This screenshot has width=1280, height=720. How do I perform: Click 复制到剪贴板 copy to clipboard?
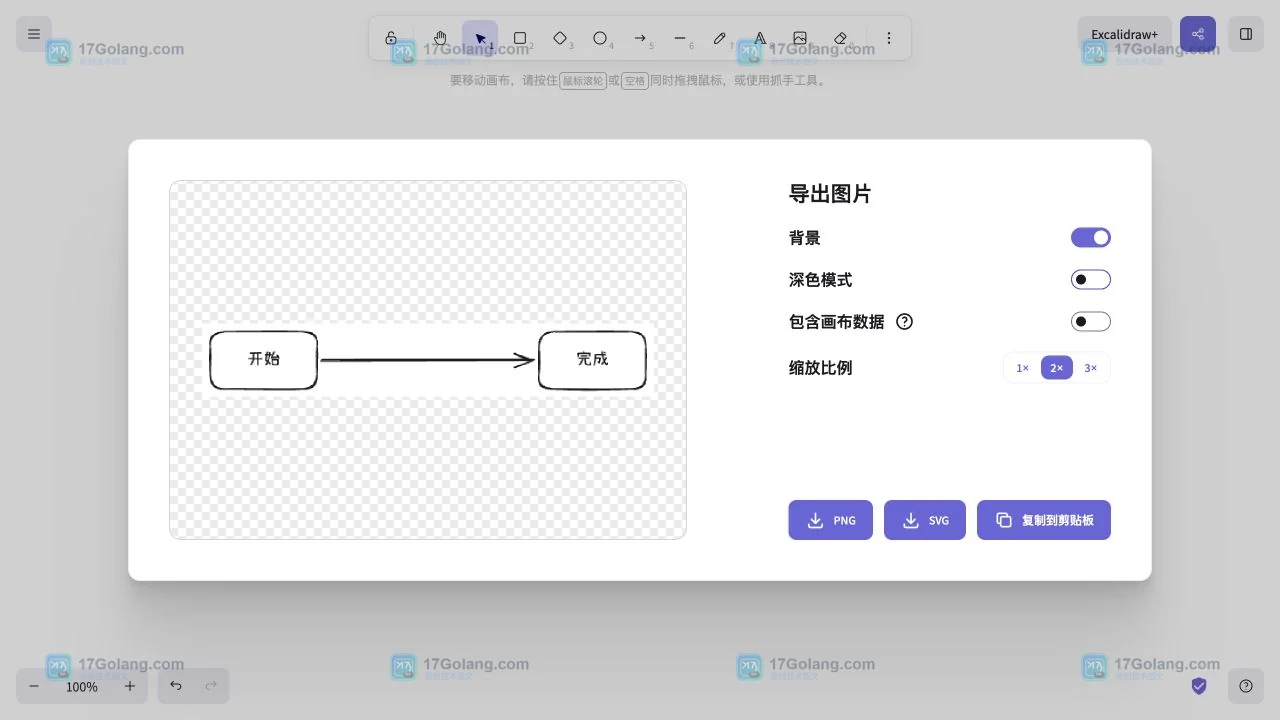(x=1044, y=520)
